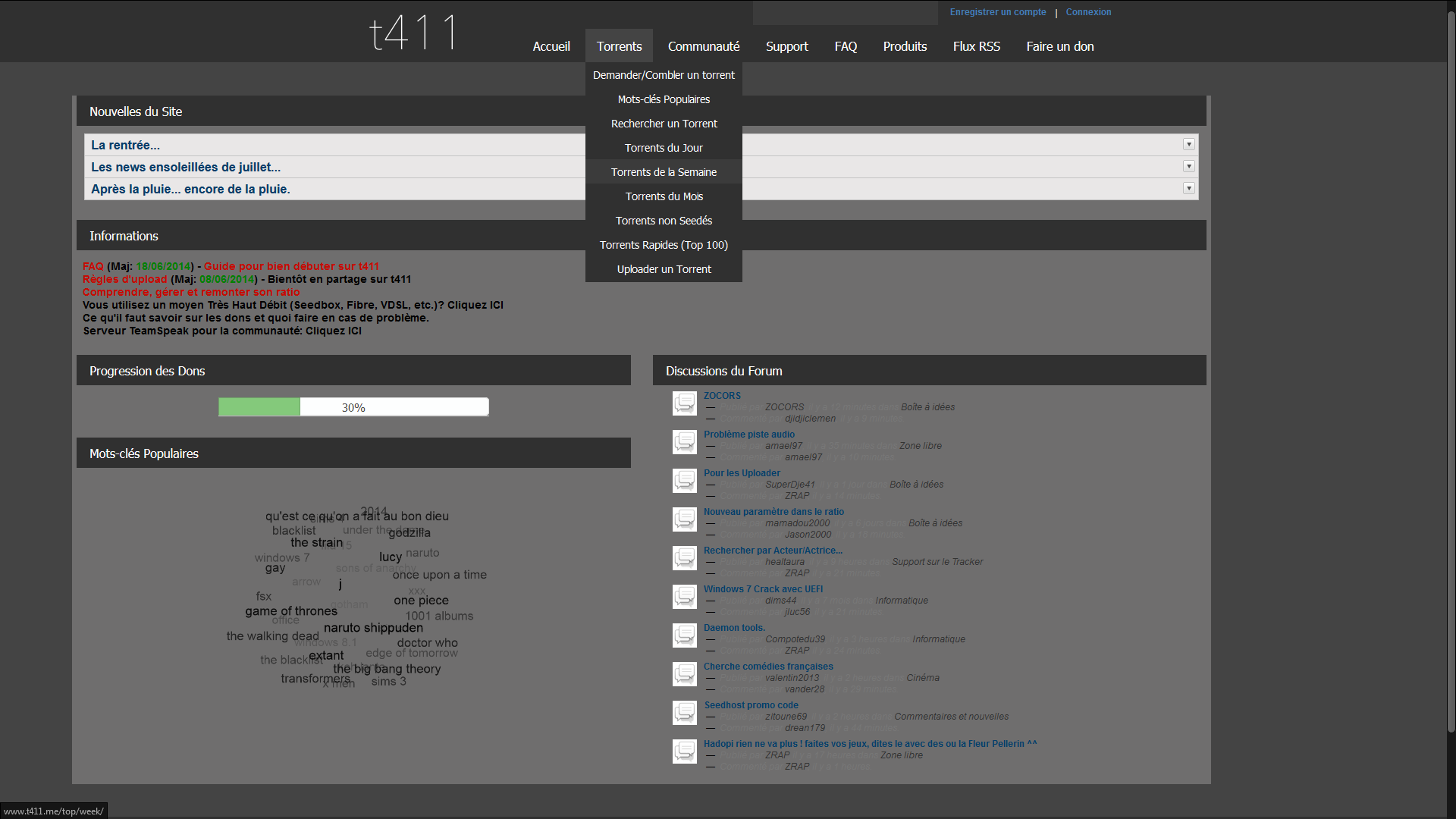
Task: Click forum icon next to Windows 7 Crack avec UEFI
Action: coord(684,597)
